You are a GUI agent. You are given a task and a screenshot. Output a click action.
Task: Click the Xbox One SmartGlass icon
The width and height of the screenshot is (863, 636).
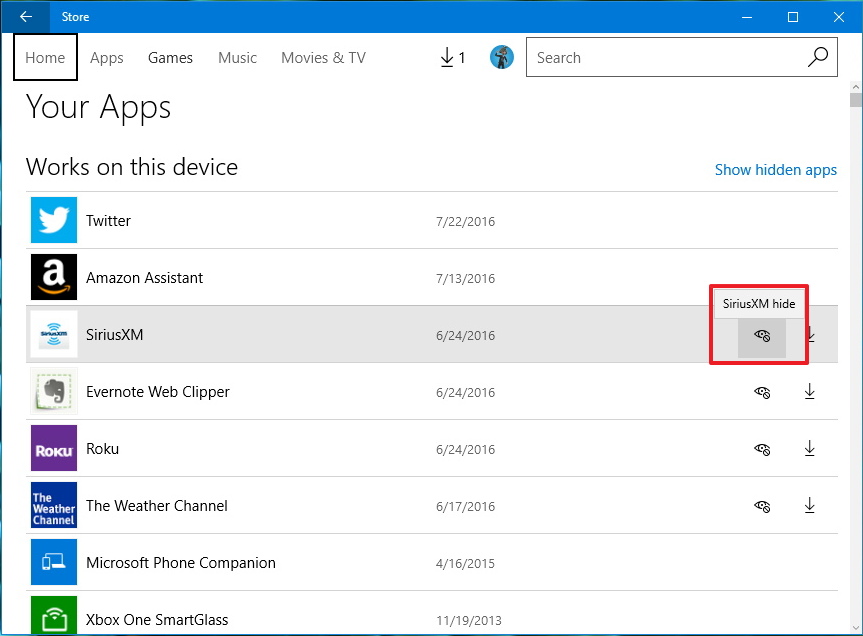[x=53, y=615]
